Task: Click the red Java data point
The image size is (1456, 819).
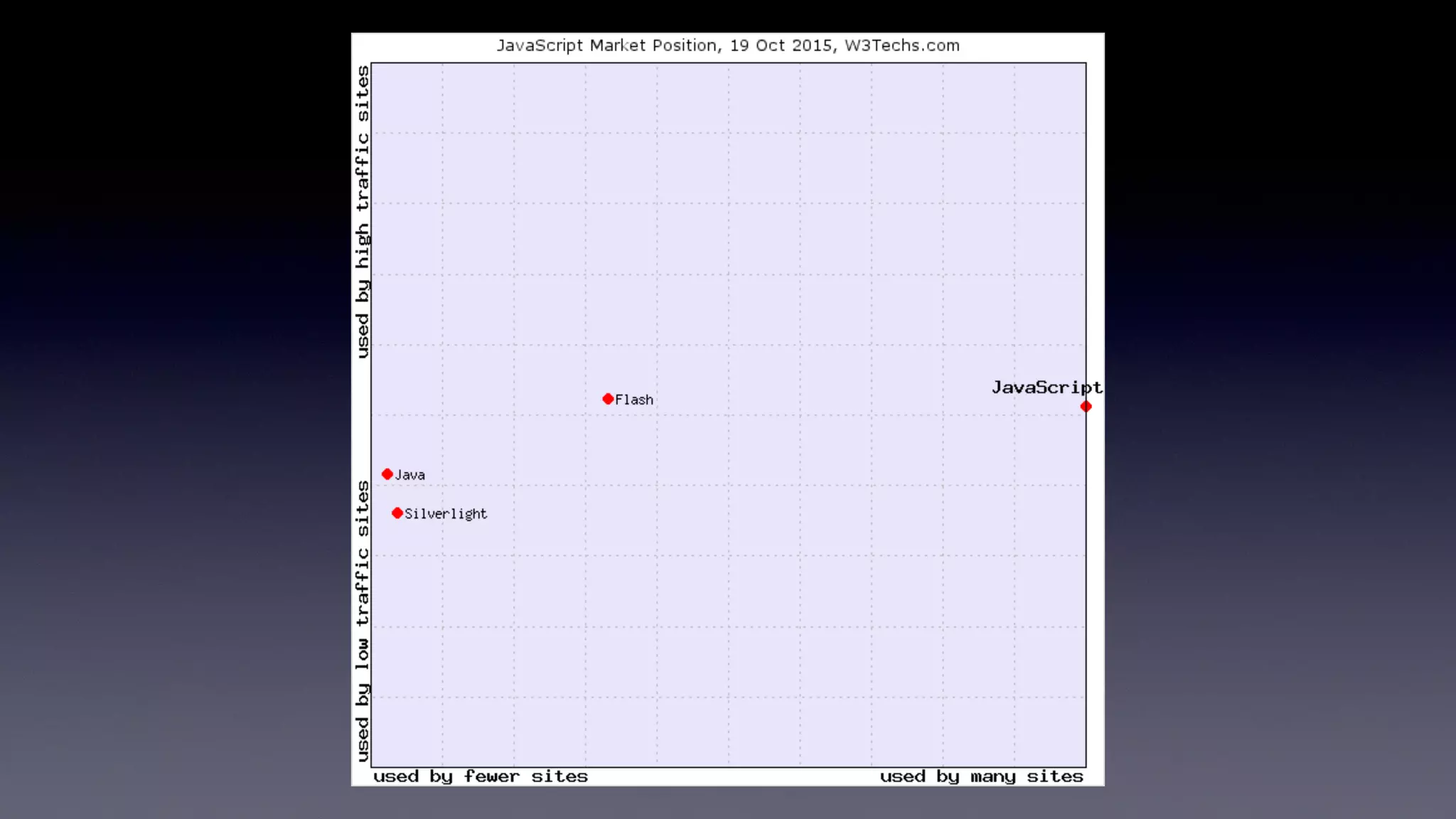Action: (387, 474)
